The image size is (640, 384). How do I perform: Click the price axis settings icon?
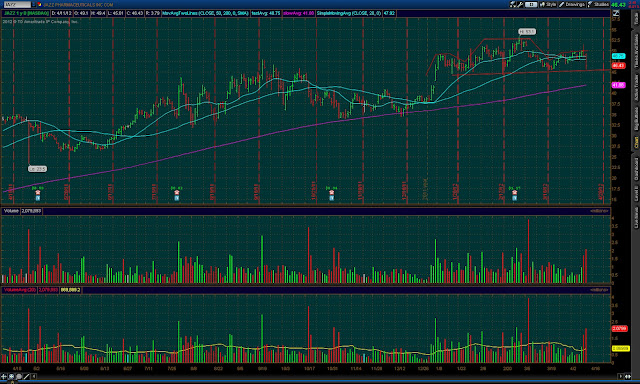(616, 13)
